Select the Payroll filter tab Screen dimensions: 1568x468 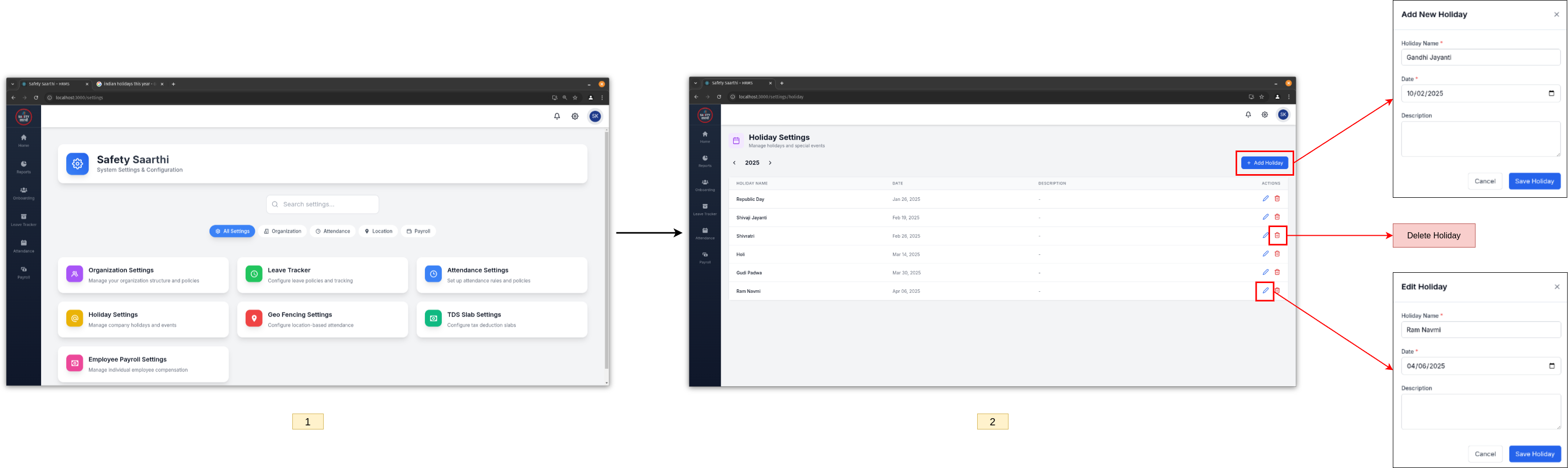tap(418, 231)
